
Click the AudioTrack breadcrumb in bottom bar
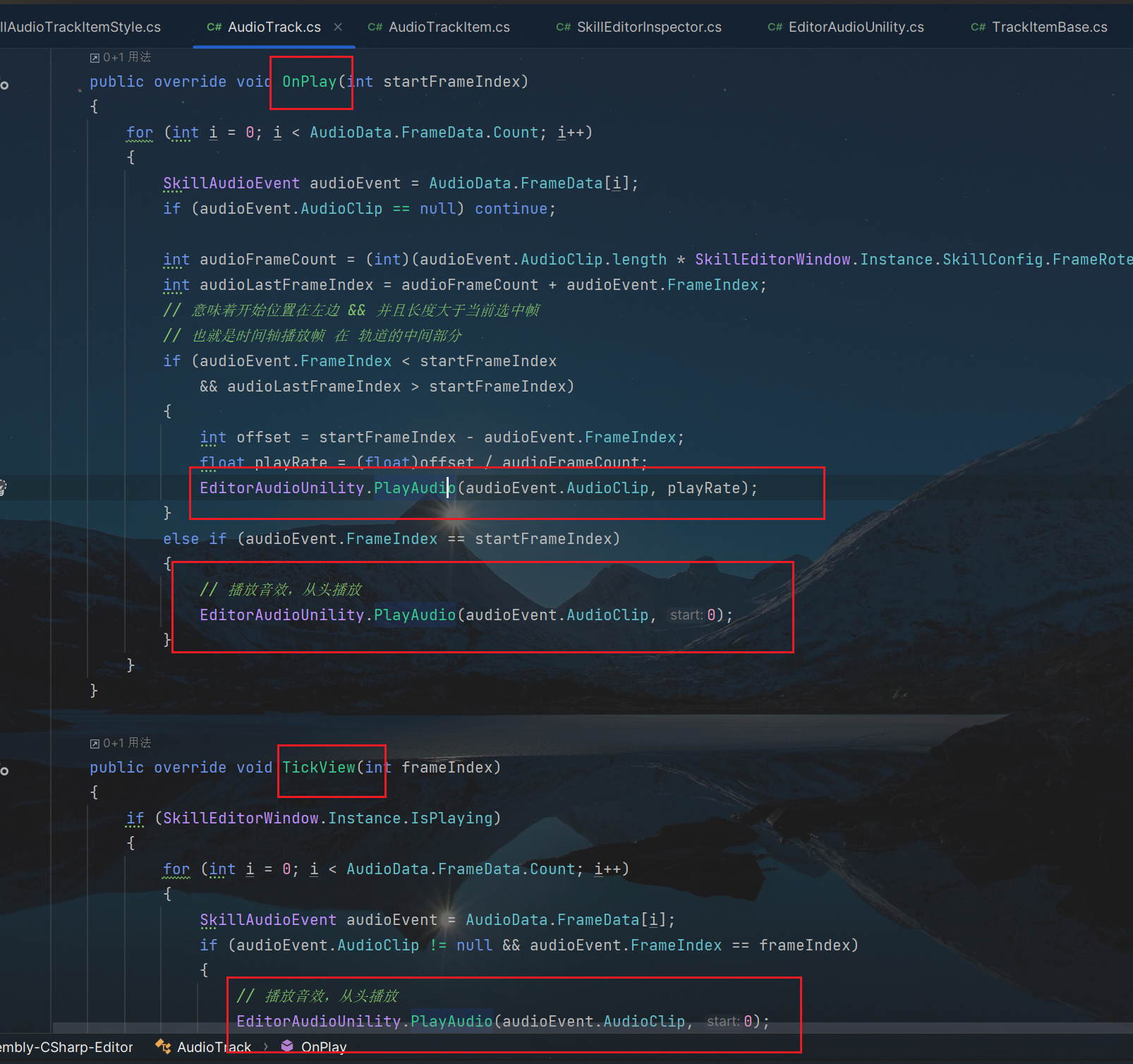point(214,1047)
